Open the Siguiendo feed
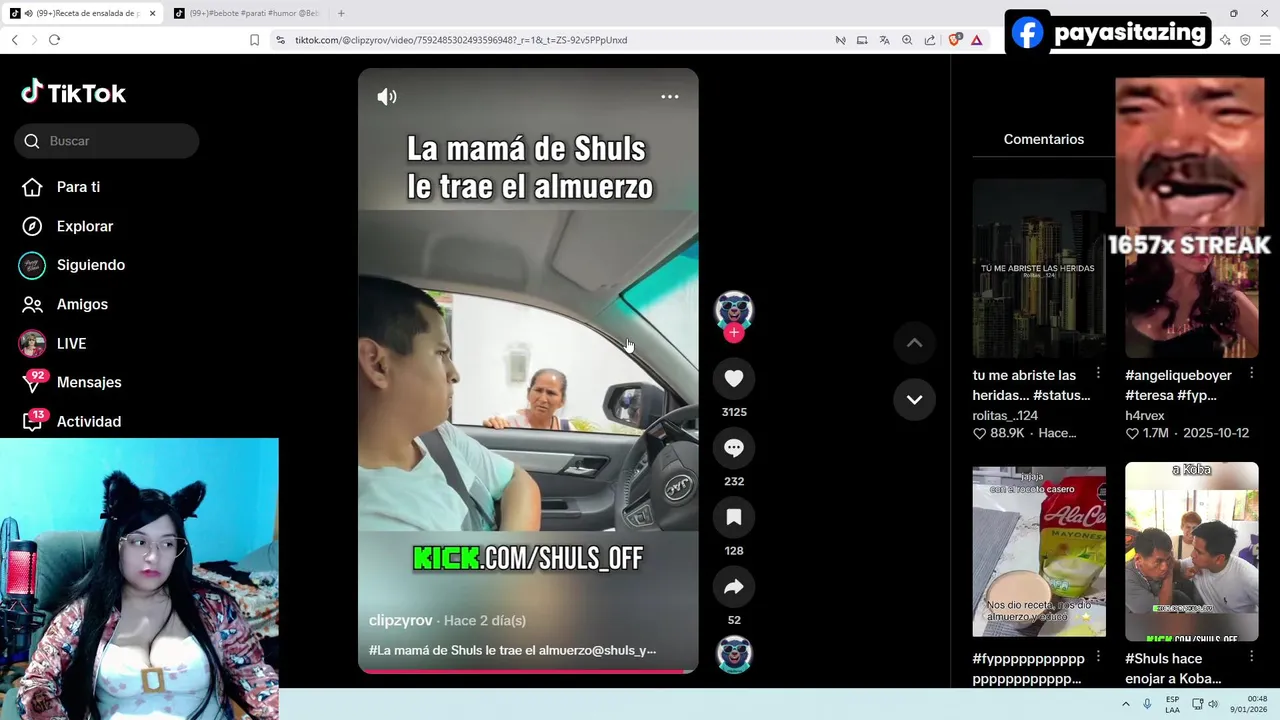1280x720 pixels. click(x=90, y=265)
